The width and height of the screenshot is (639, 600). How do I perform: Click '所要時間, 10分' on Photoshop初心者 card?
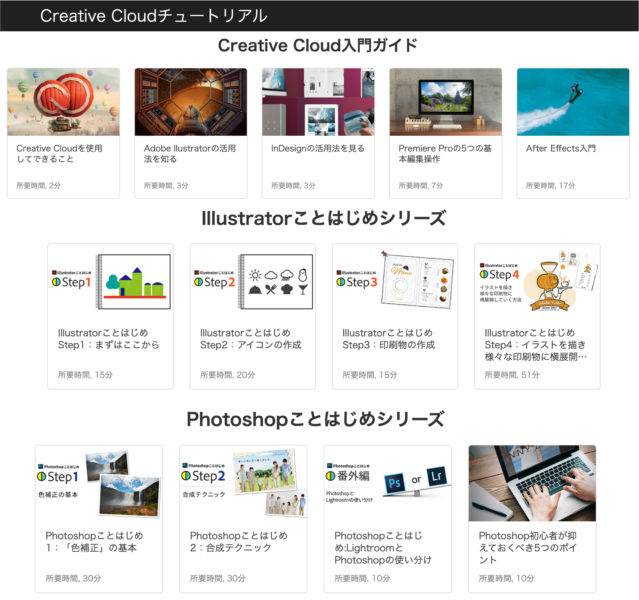tap(507, 578)
